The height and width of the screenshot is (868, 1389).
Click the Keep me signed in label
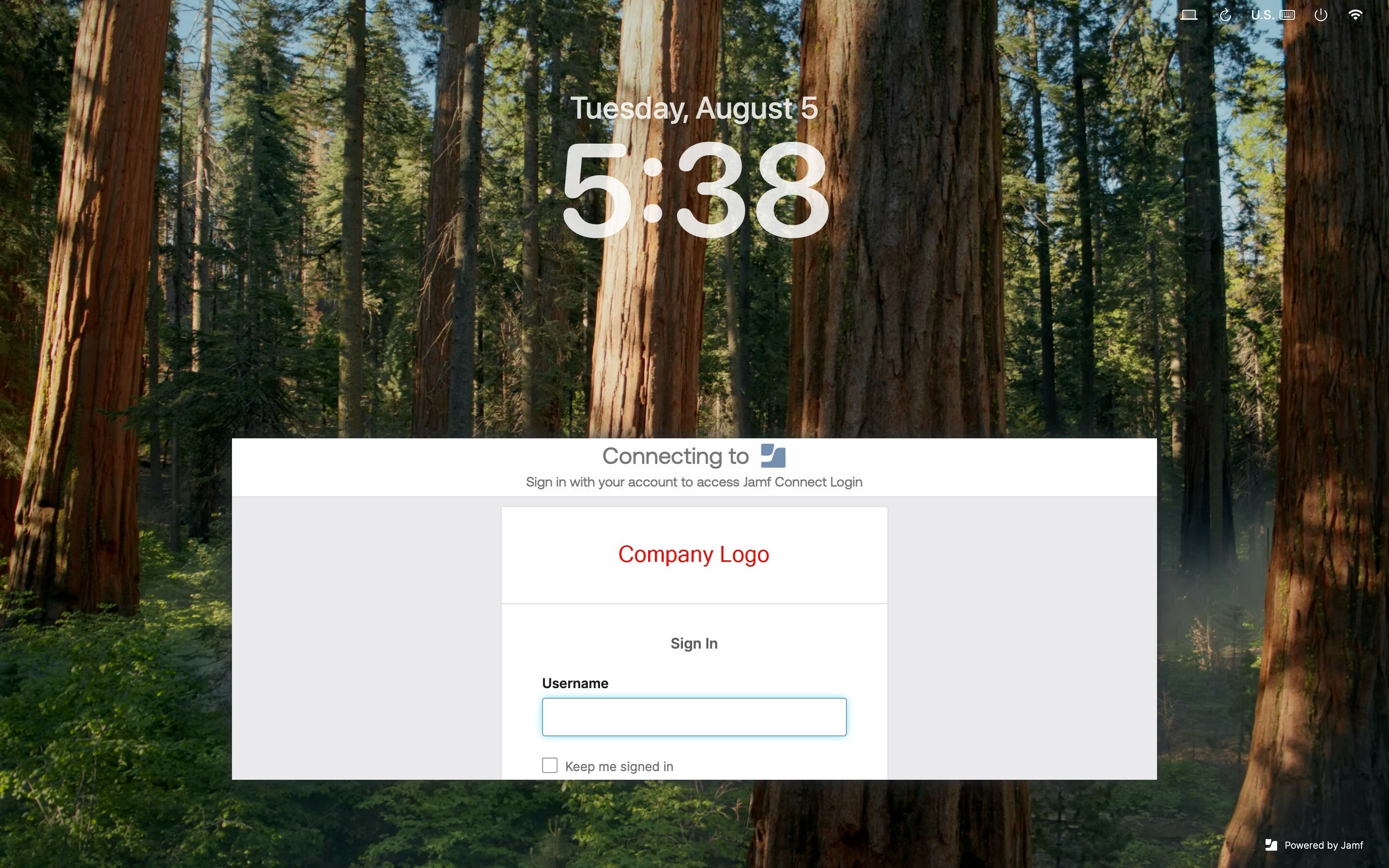(619, 766)
